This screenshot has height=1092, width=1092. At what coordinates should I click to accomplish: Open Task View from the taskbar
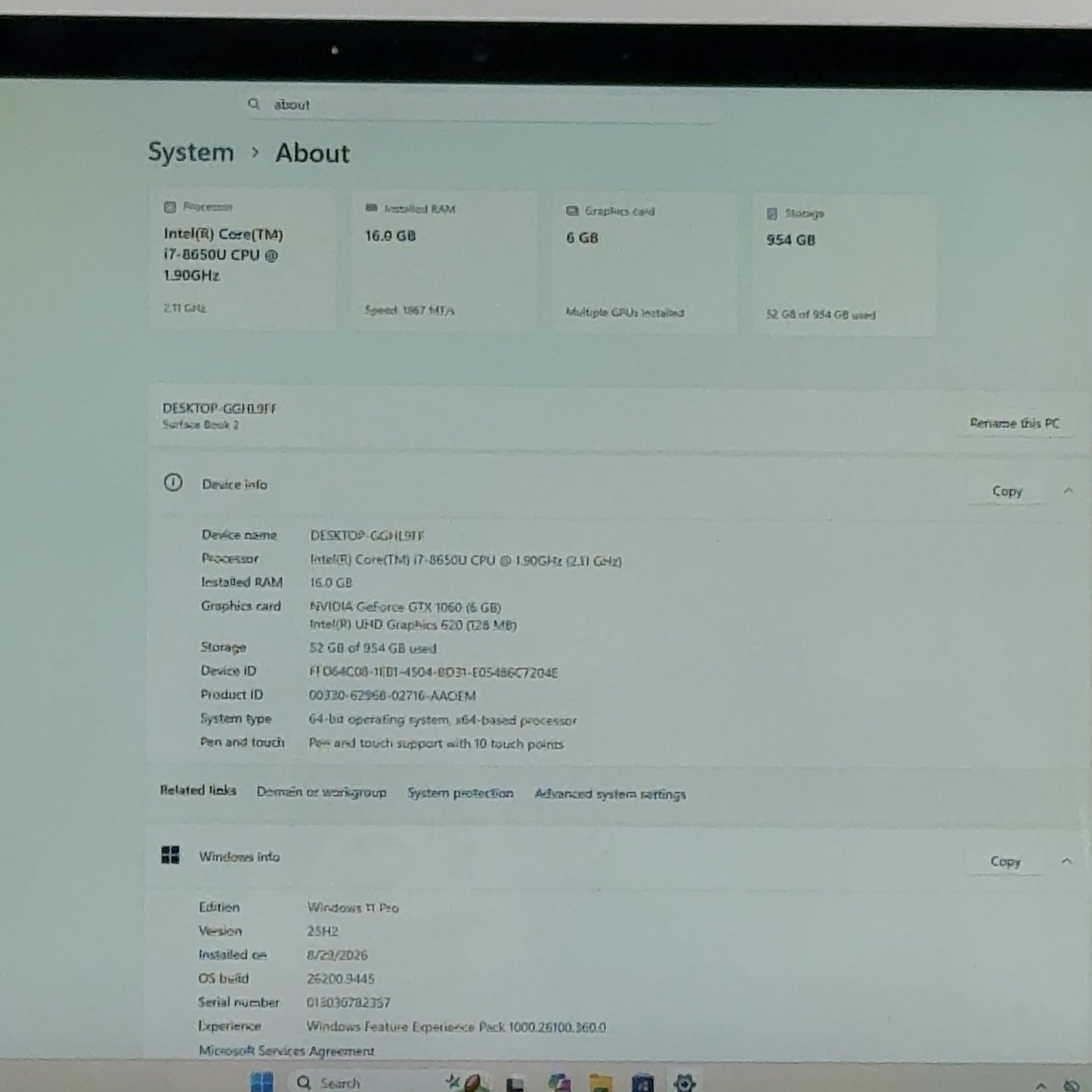[x=515, y=1084]
